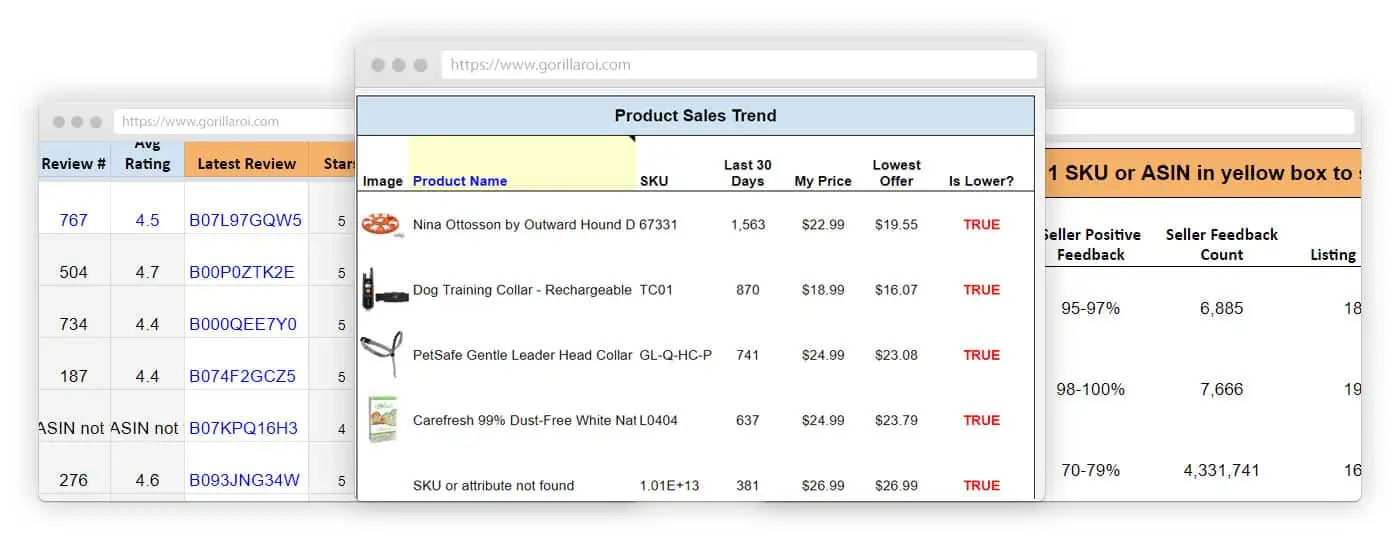This screenshot has height=544, width=1400.
Task: Click the Last 30 Days column header
Action: [748, 173]
